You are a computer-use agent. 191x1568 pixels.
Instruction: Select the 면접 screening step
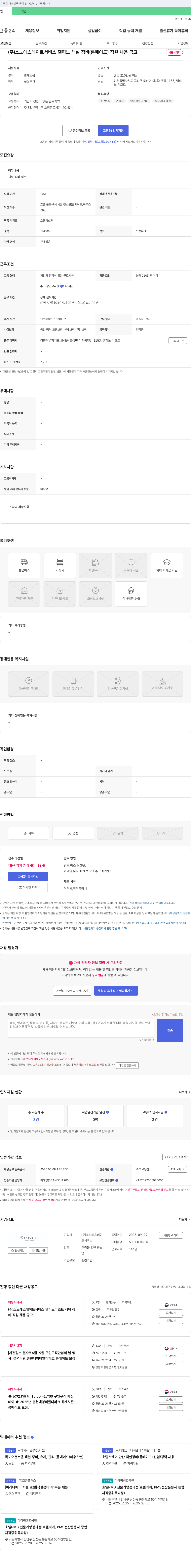[73, 833]
